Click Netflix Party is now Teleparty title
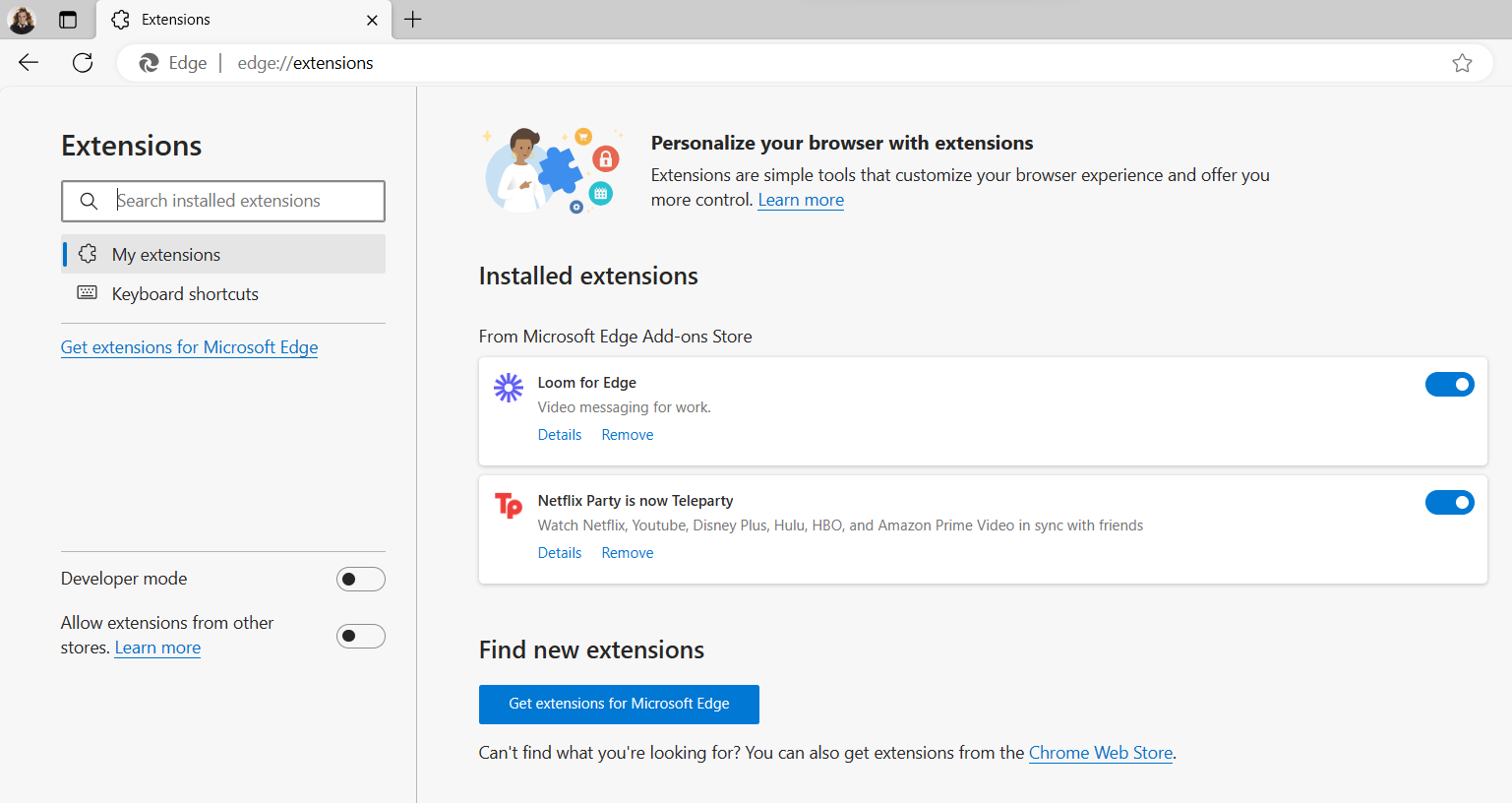1512x803 pixels. 635,501
